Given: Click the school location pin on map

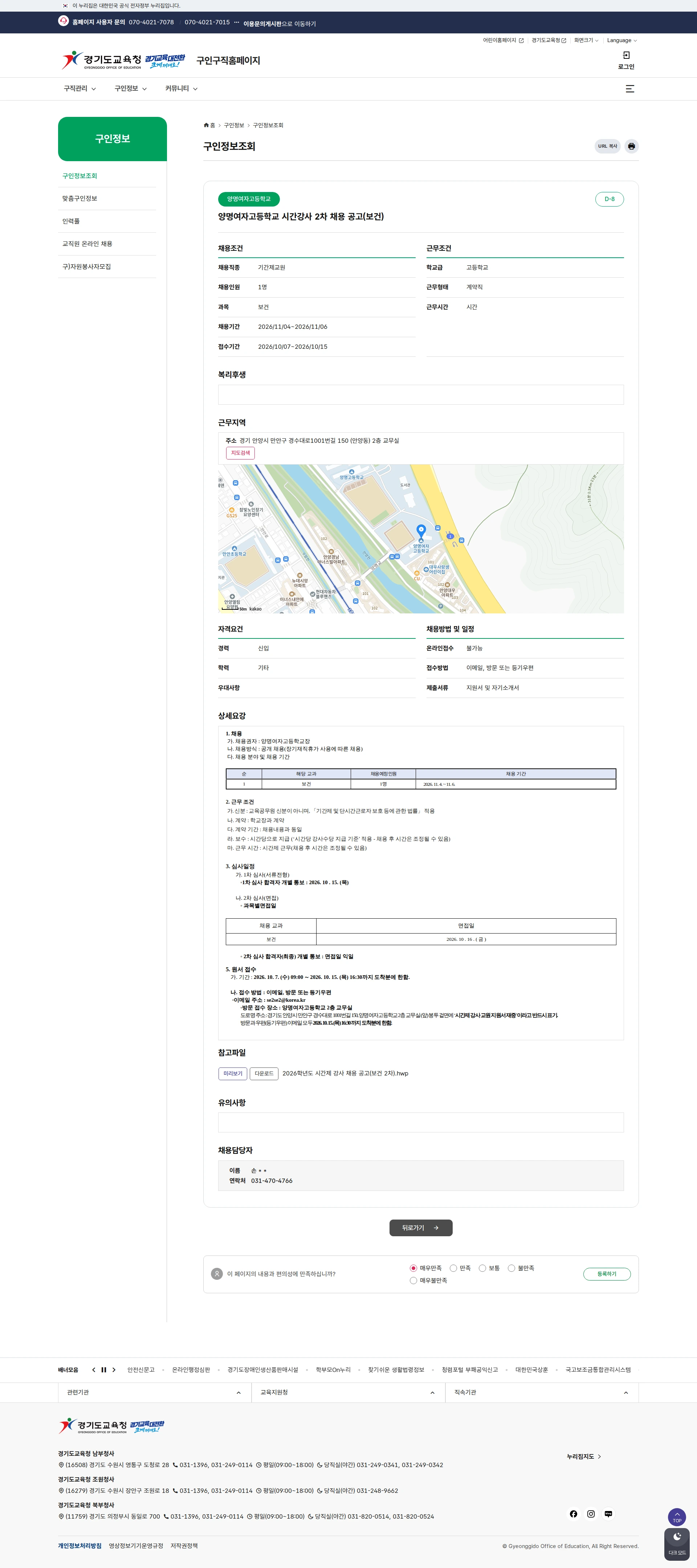Looking at the screenshot, I should point(421,531).
